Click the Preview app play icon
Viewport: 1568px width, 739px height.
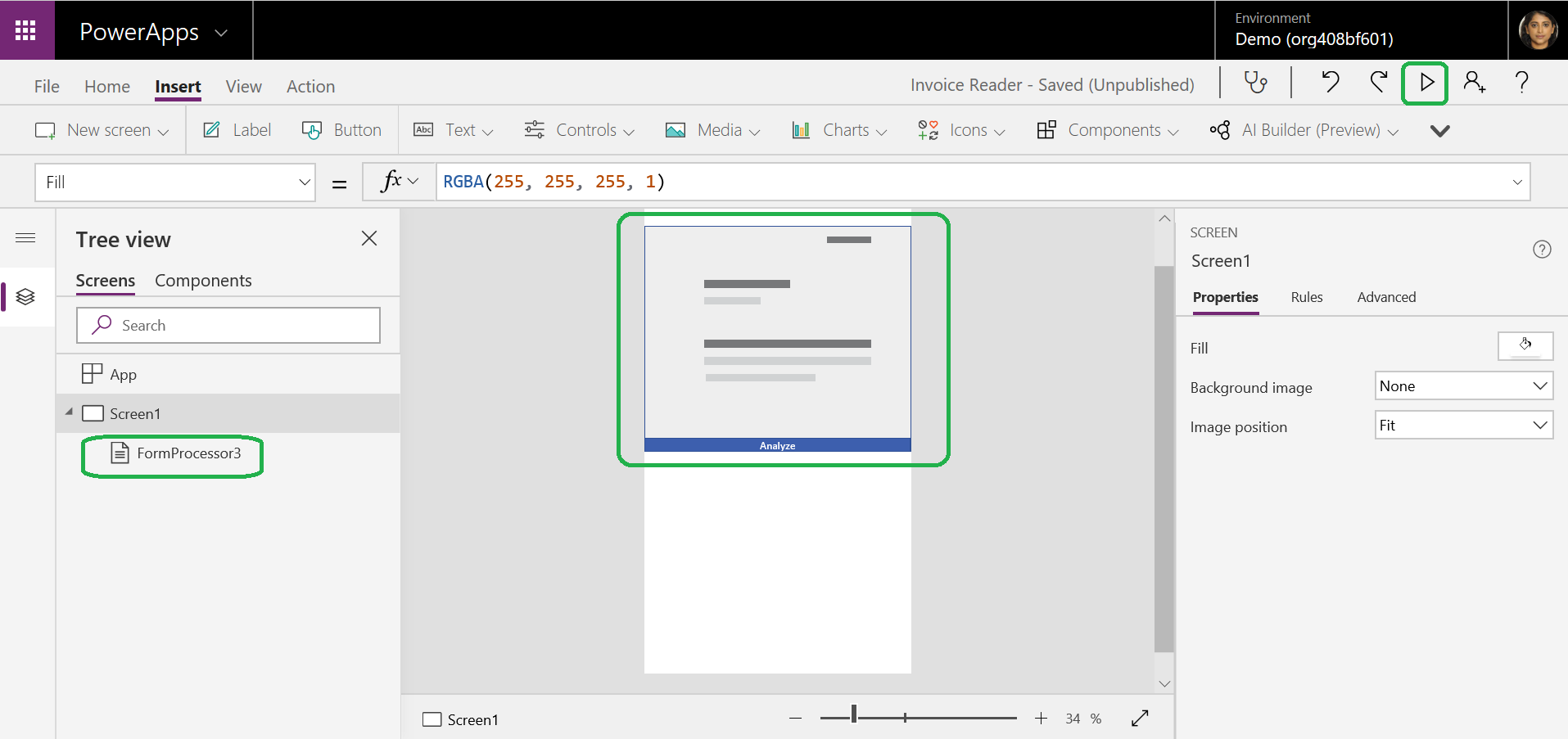[x=1426, y=83]
